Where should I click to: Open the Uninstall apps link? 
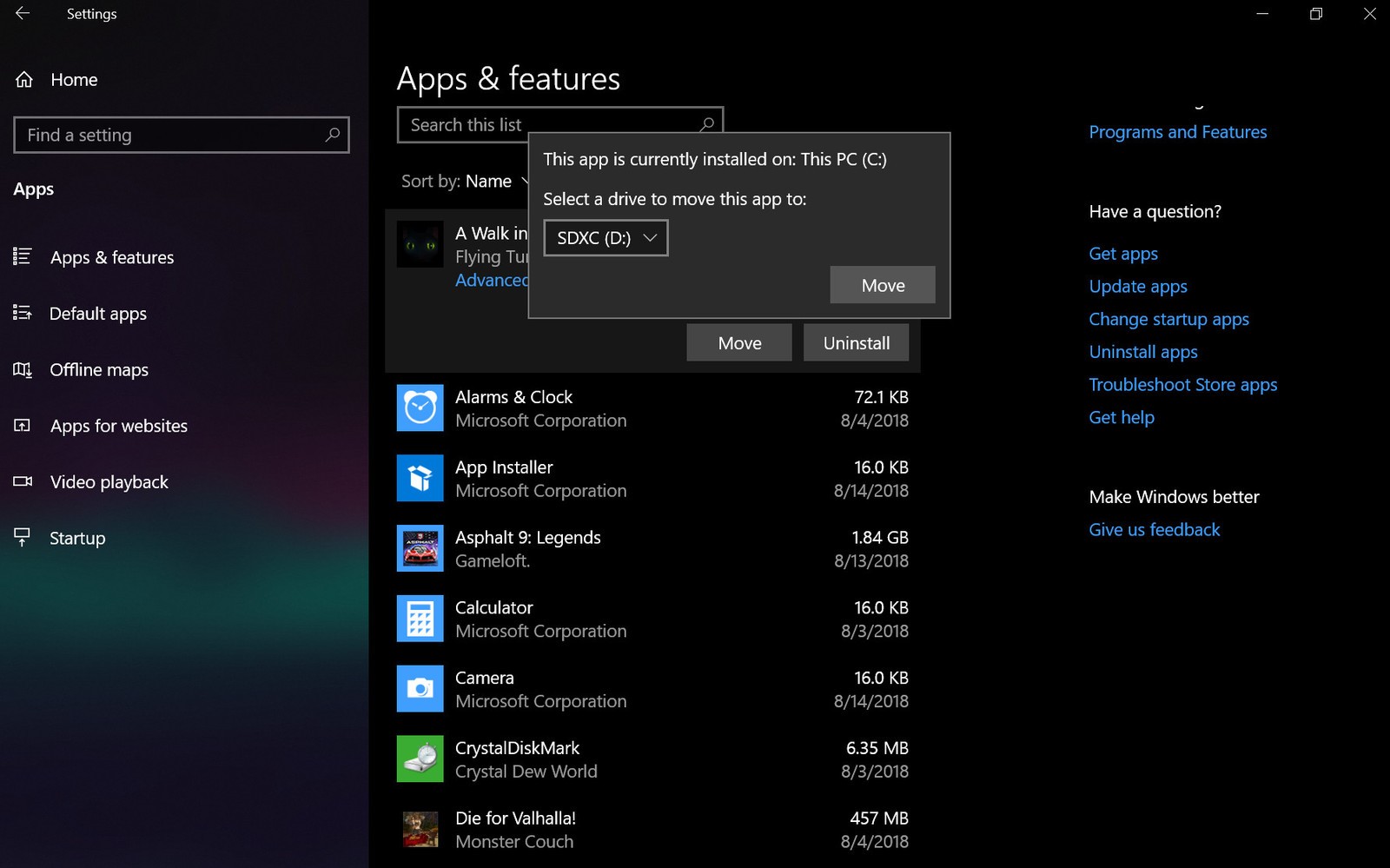coord(1143,352)
